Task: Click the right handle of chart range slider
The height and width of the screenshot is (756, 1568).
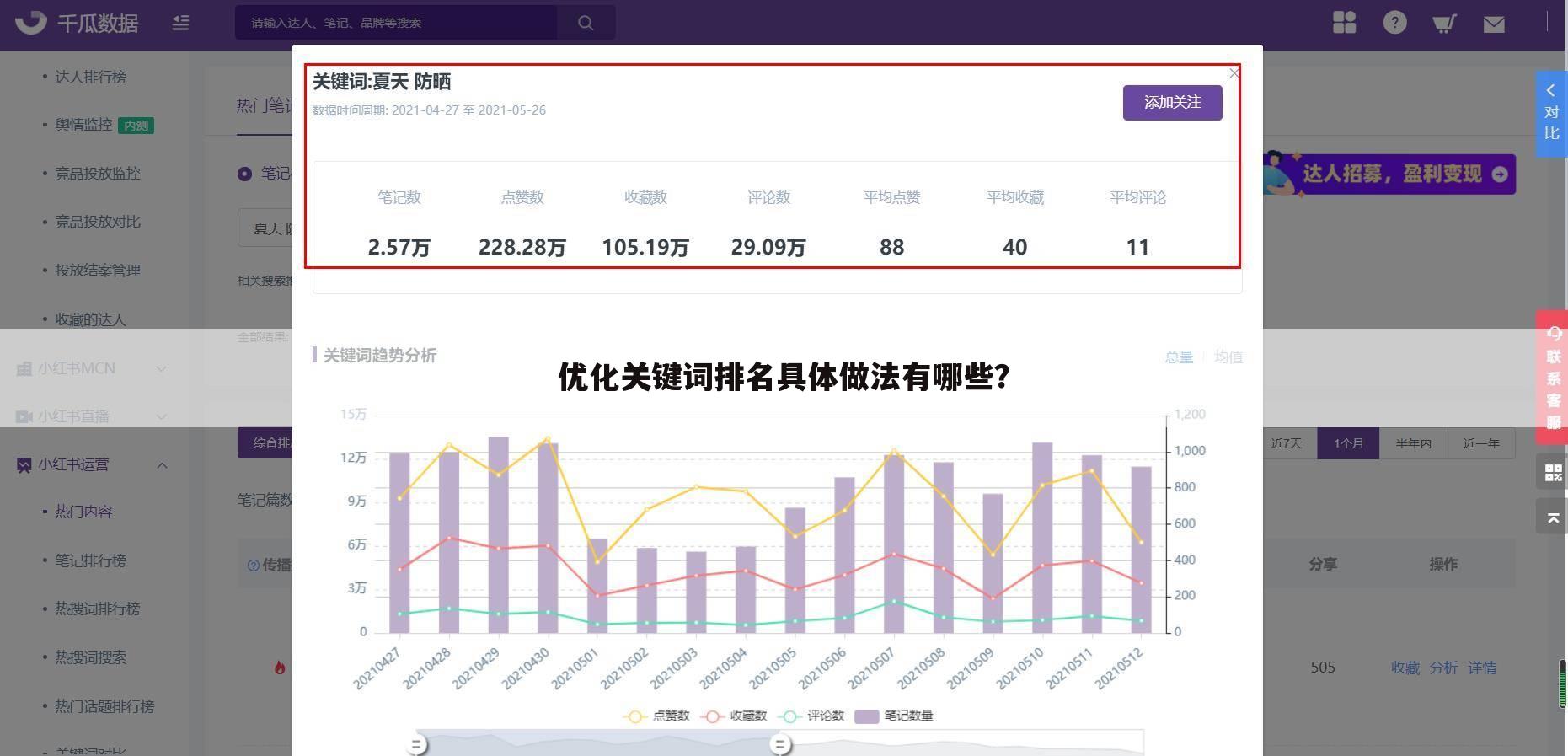Action: [781, 744]
